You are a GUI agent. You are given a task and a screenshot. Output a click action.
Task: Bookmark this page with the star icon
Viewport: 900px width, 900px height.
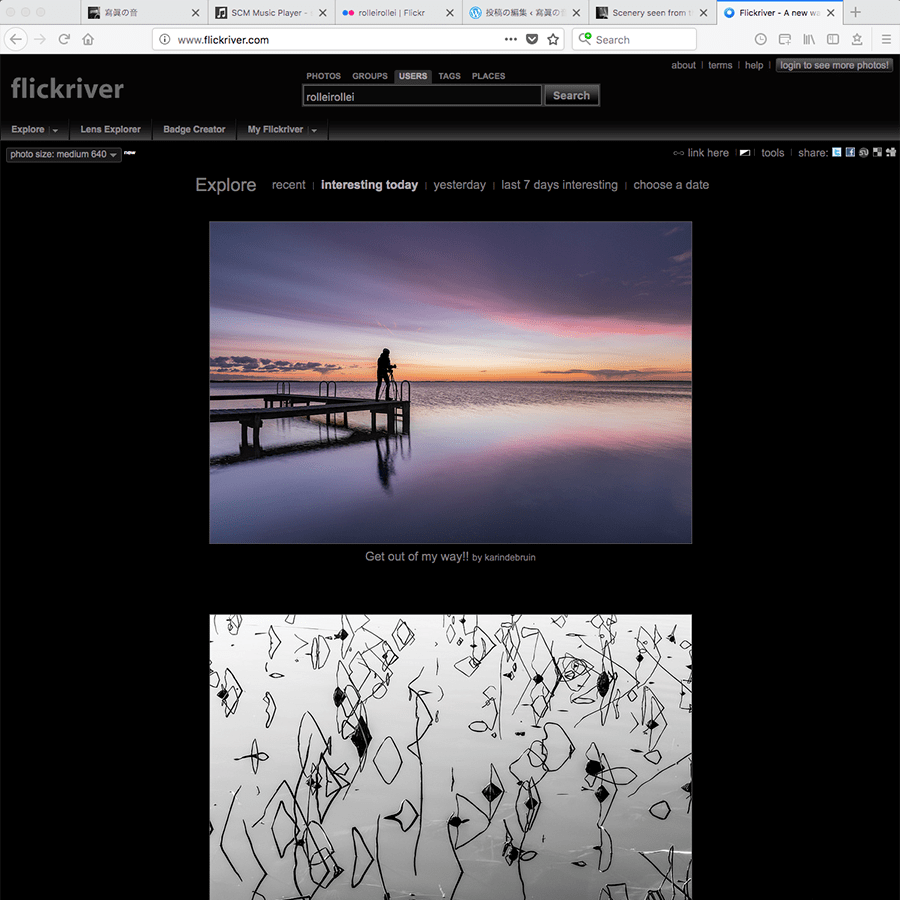pyautogui.click(x=553, y=39)
